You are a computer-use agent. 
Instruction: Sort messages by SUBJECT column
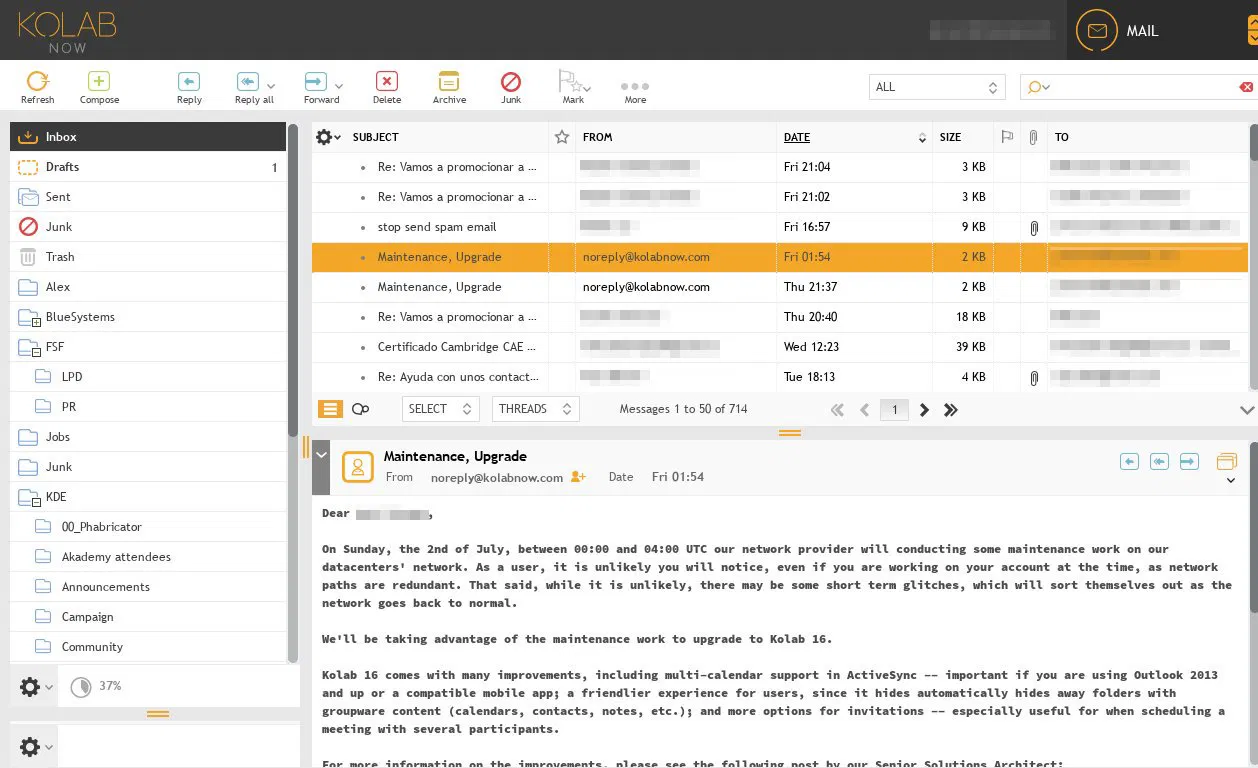[x=375, y=137]
